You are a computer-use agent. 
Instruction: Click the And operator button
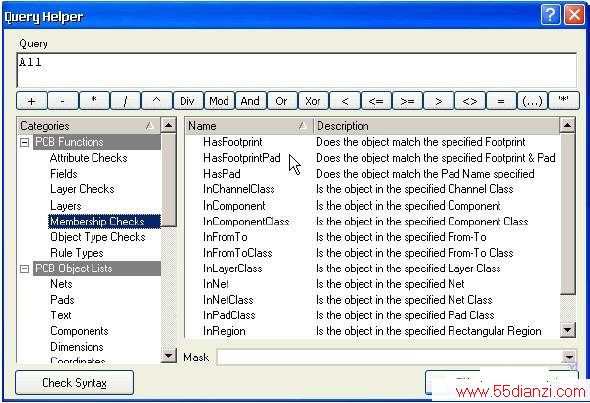[x=250, y=101]
